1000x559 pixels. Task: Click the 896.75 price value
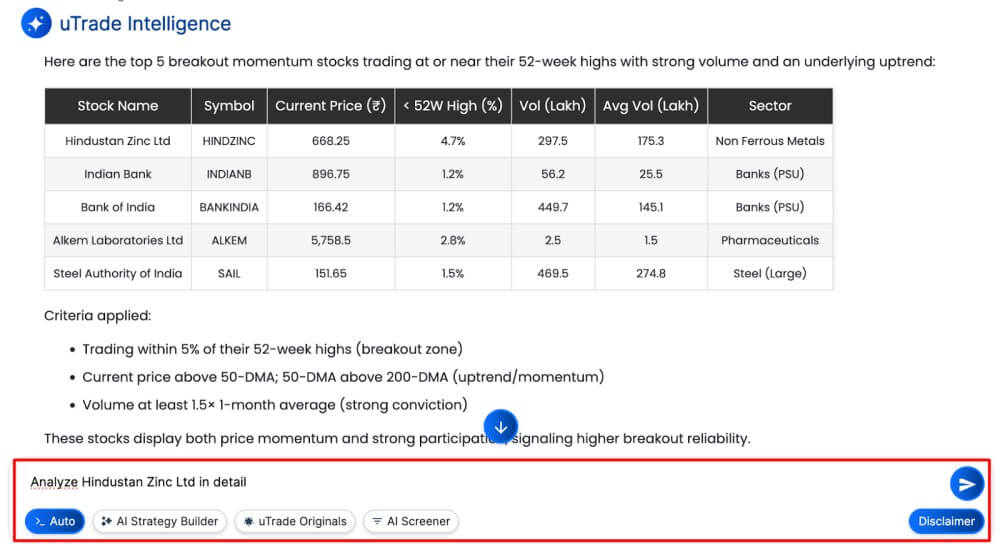click(331, 174)
